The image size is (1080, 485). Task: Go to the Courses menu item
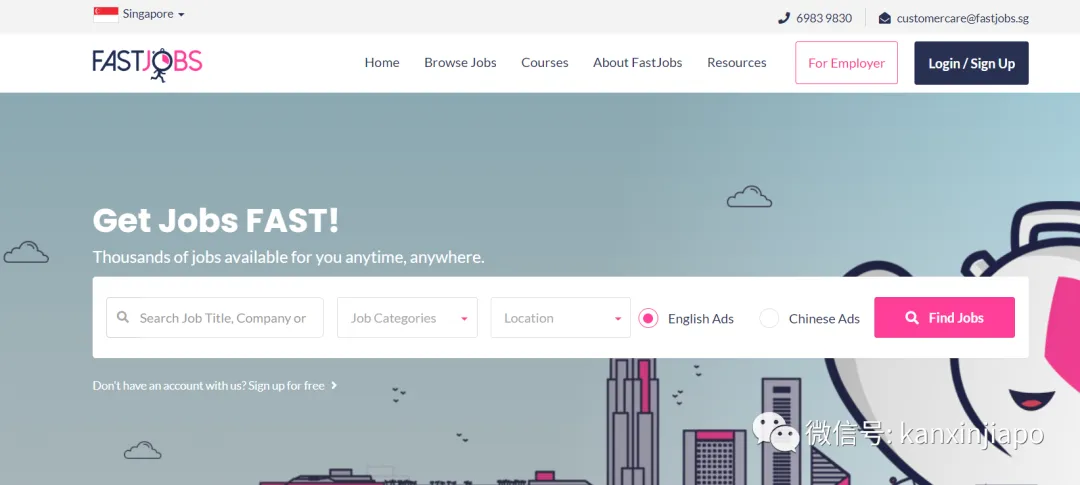[x=545, y=63]
